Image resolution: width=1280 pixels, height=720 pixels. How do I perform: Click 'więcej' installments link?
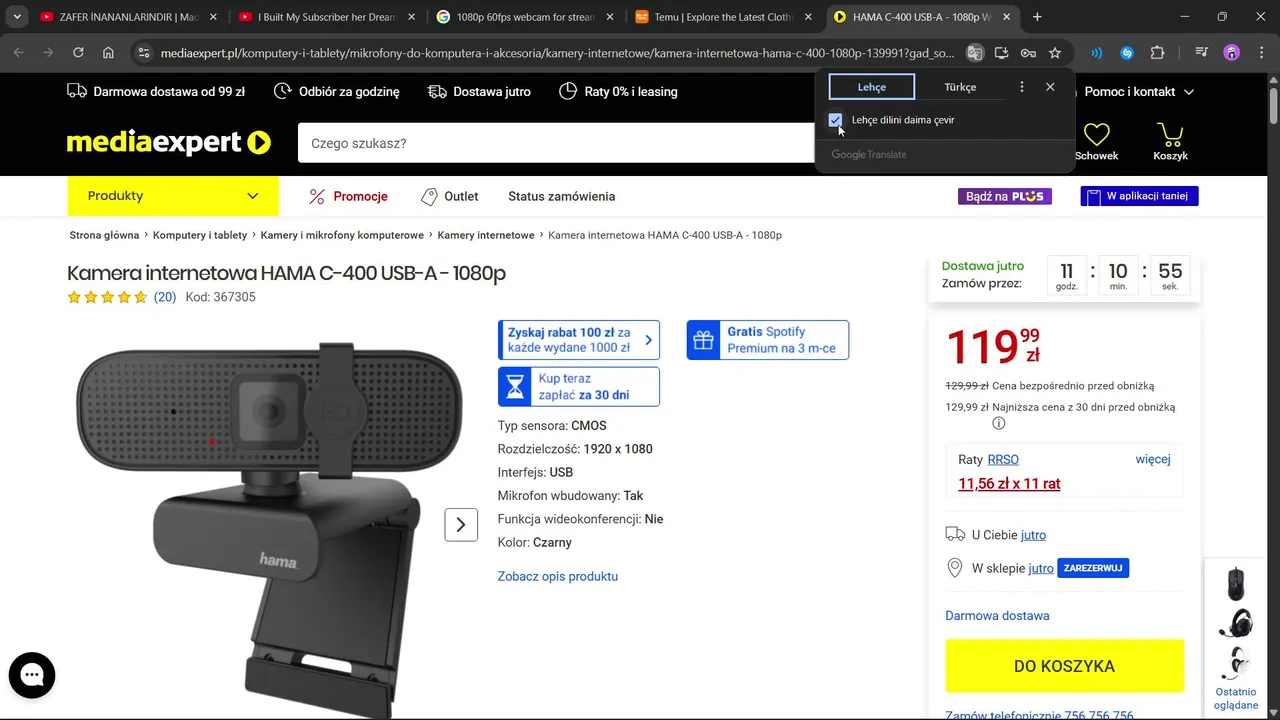[1153, 459]
